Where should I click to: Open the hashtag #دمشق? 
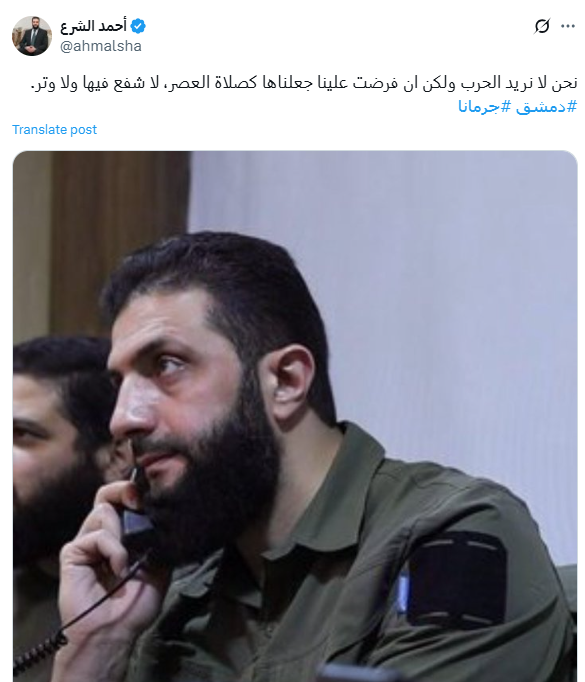[546, 106]
